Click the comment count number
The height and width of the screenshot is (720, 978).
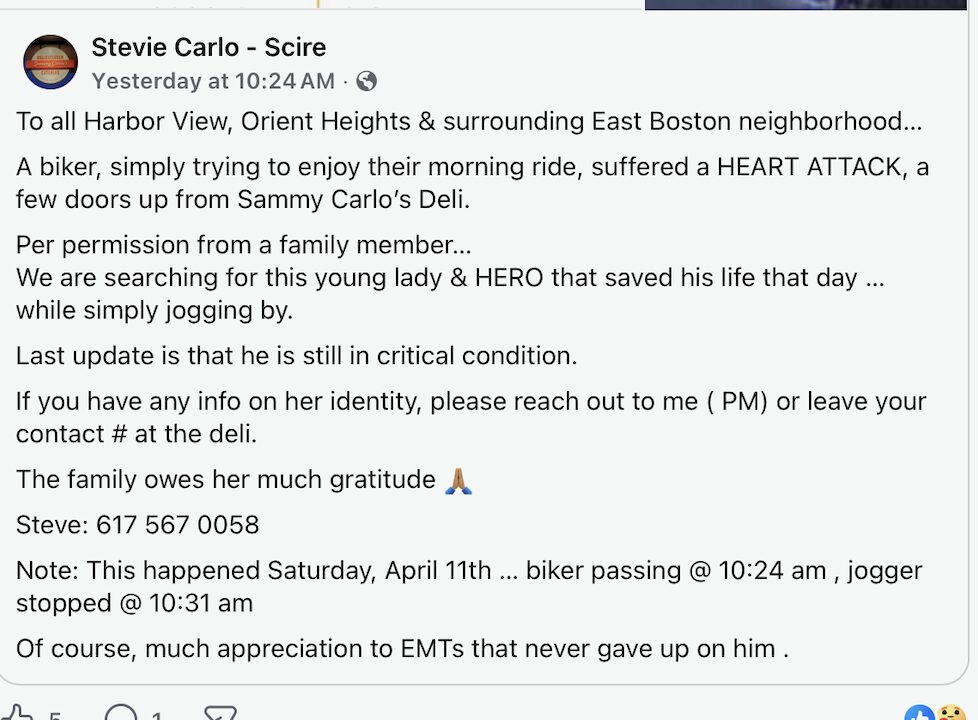[157, 716]
